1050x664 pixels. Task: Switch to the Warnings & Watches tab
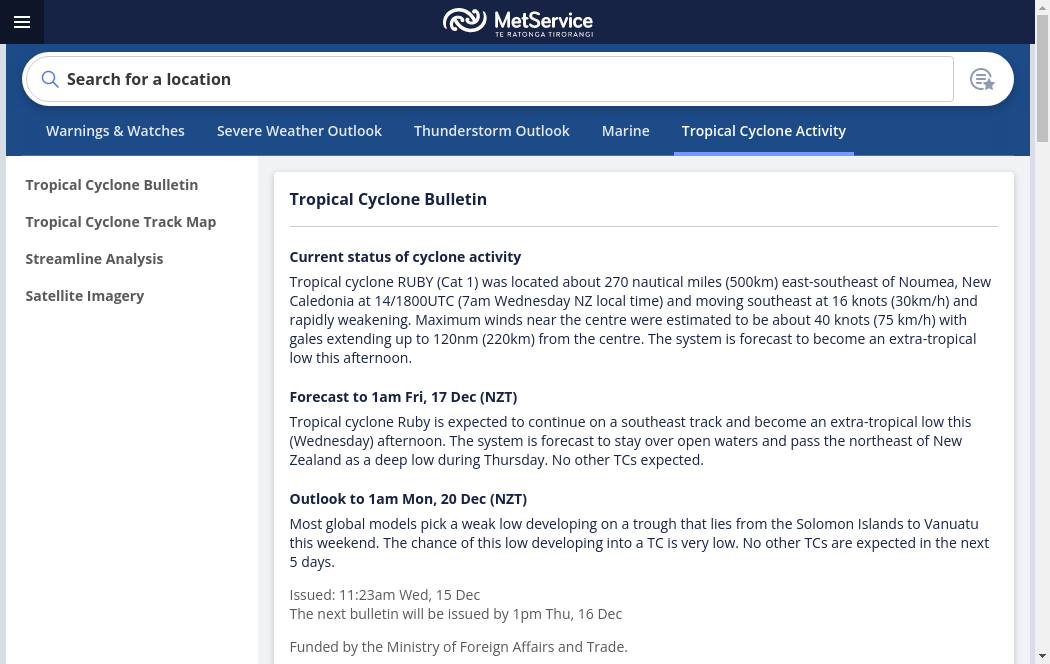(115, 131)
